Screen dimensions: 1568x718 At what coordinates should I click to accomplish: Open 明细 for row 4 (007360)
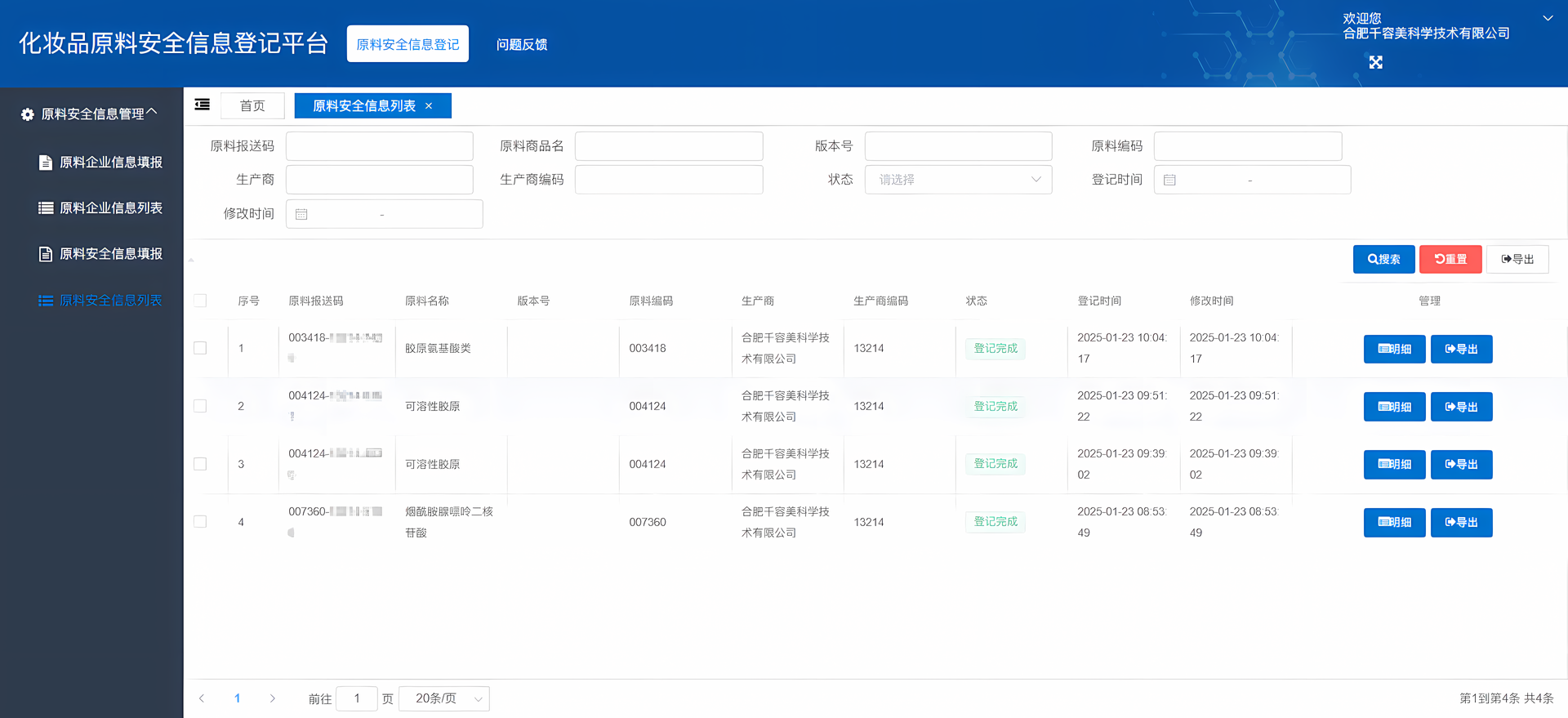coord(1394,523)
